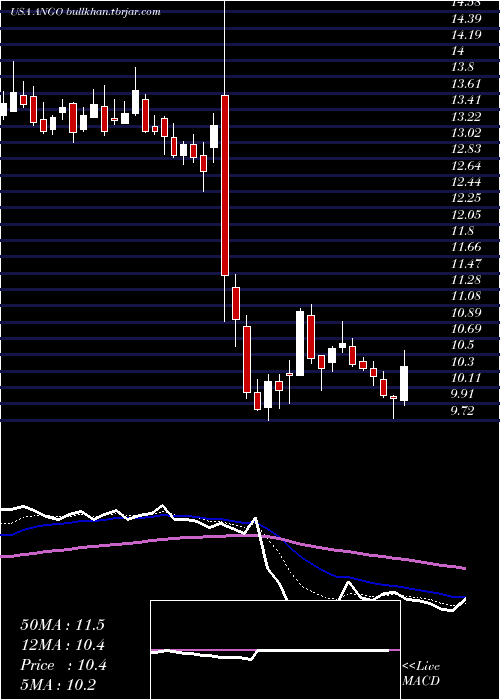This screenshot has height=700, width=500.
Task: Click the 11.28 price axis label
Action: [x=466, y=280]
